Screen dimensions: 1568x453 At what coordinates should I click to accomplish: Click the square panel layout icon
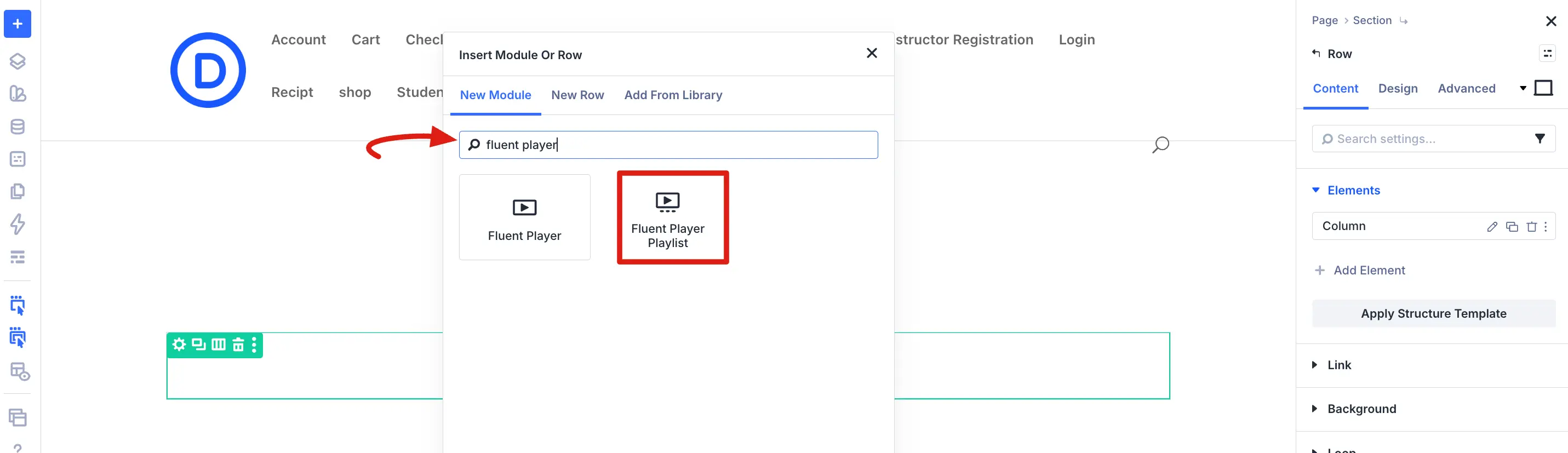pyautogui.click(x=1543, y=88)
